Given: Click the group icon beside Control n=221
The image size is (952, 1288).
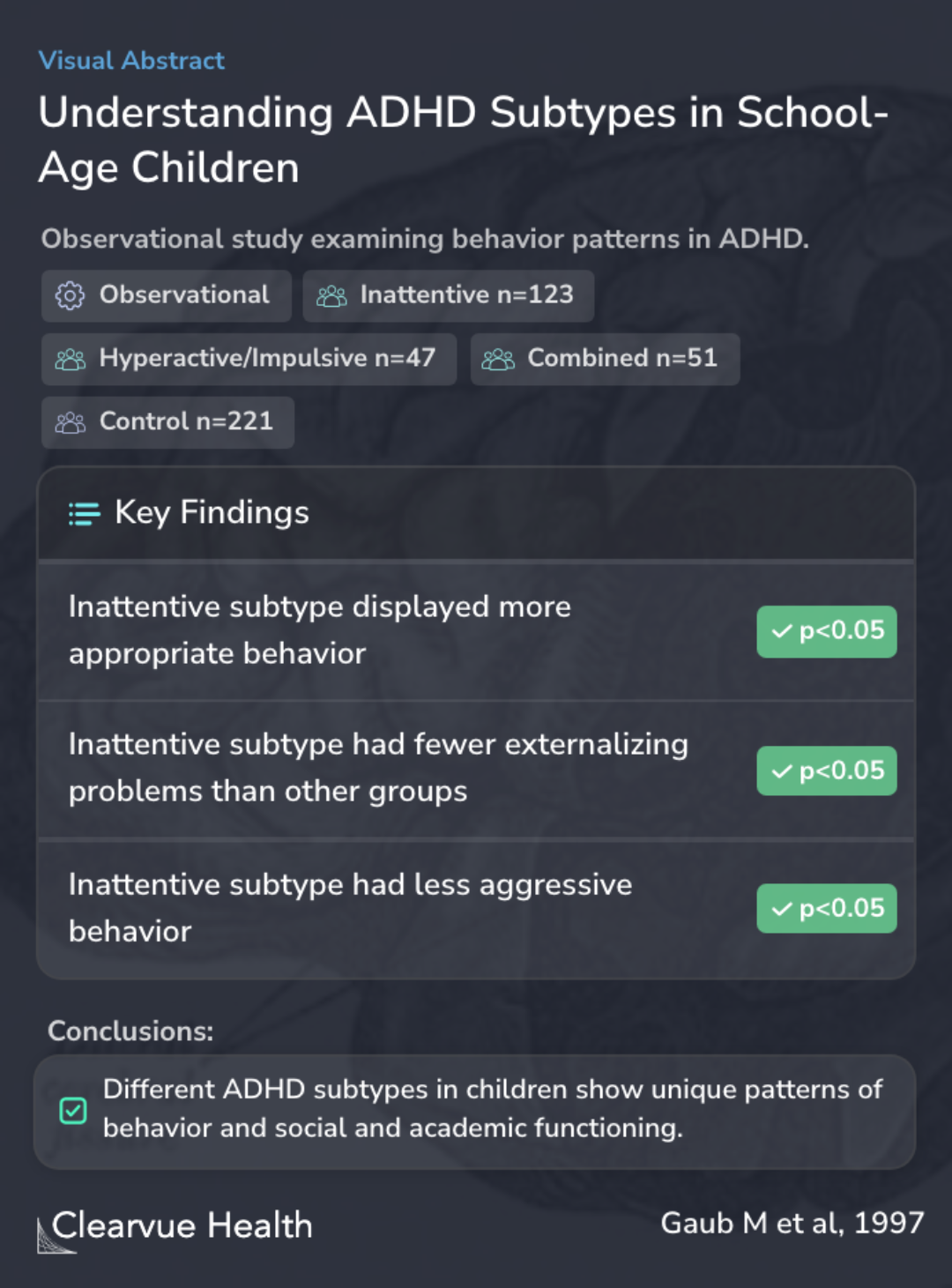Looking at the screenshot, I should click(71, 423).
